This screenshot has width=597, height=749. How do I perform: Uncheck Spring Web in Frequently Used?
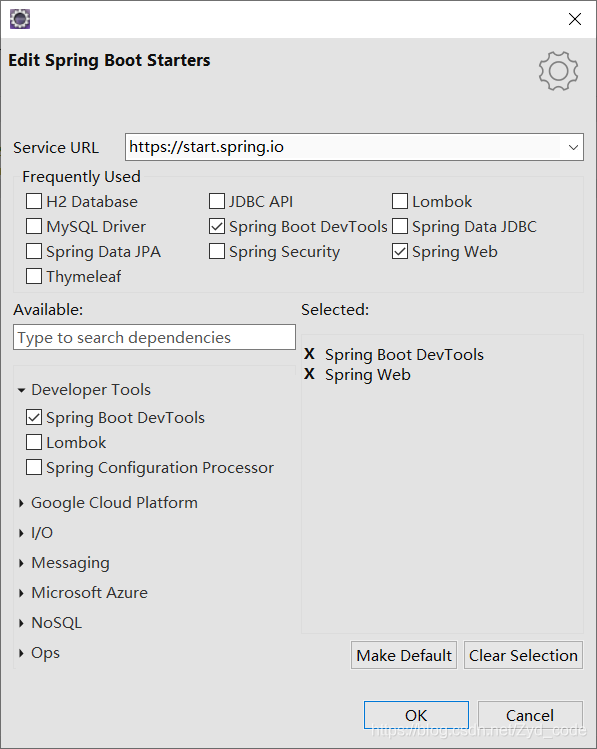[400, 251]
